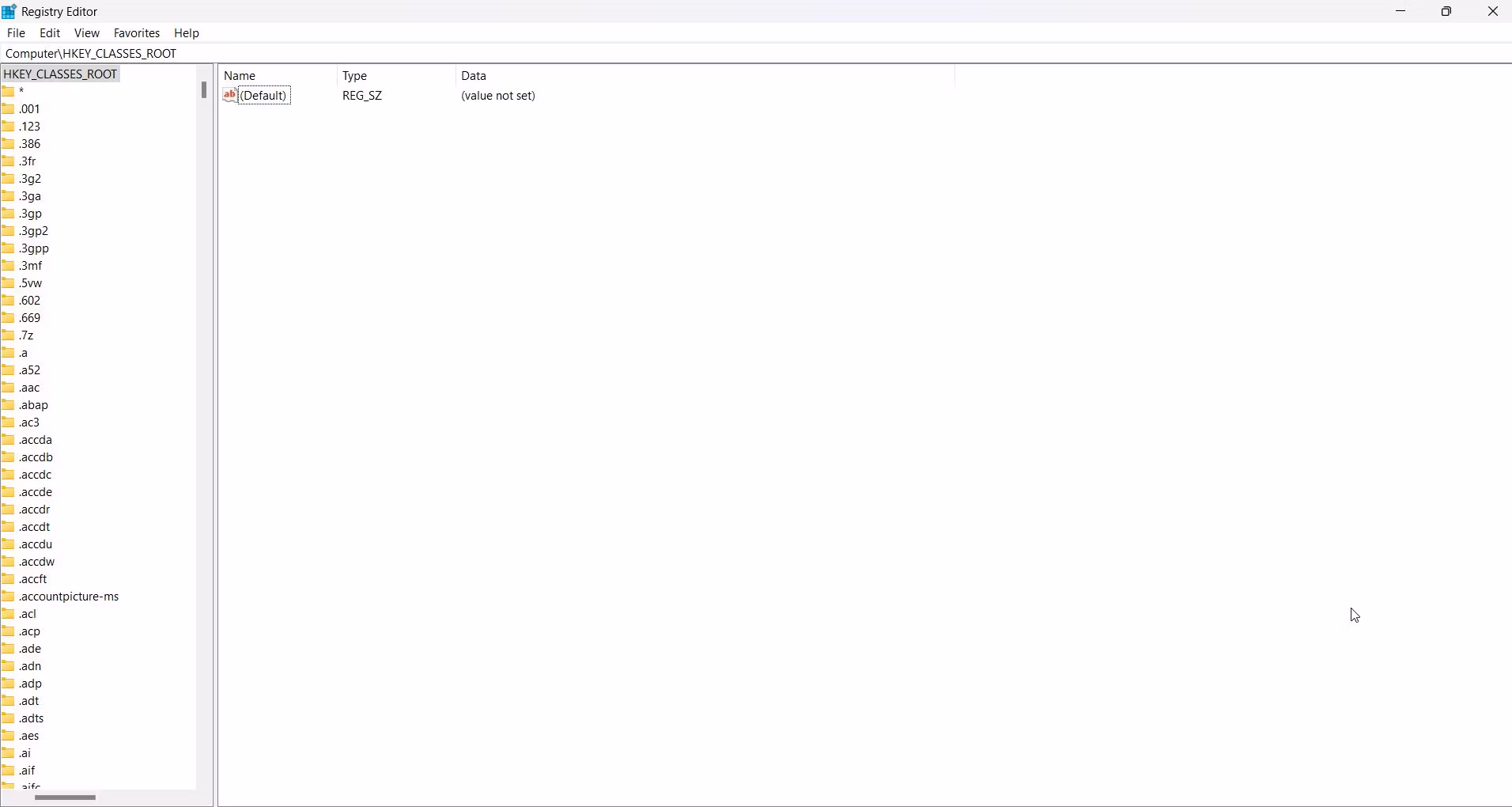
Task: Click the folder icon of .386 key
Action: [x=9, y=144]
